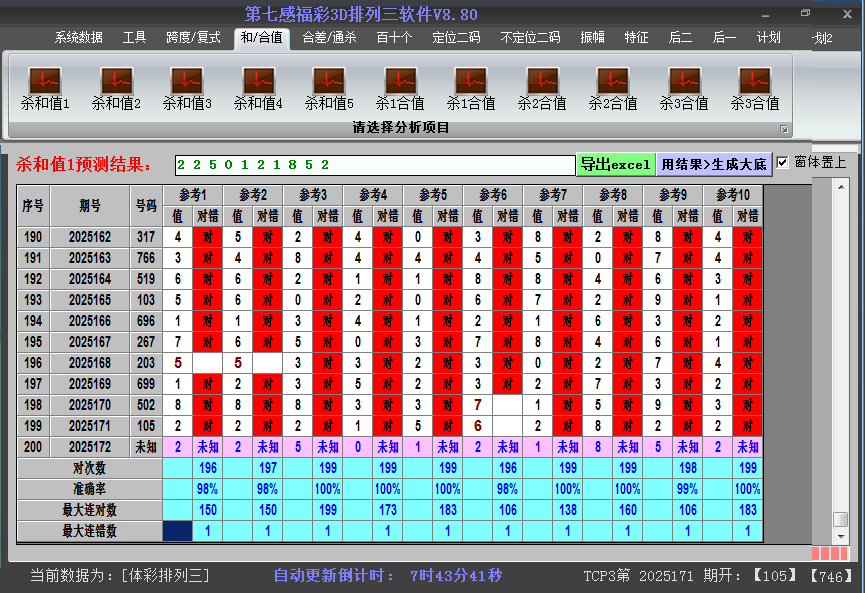Screen dimensions: 865x593
Task: Click the 参考5 column header
Action: [x=433, y=195]
